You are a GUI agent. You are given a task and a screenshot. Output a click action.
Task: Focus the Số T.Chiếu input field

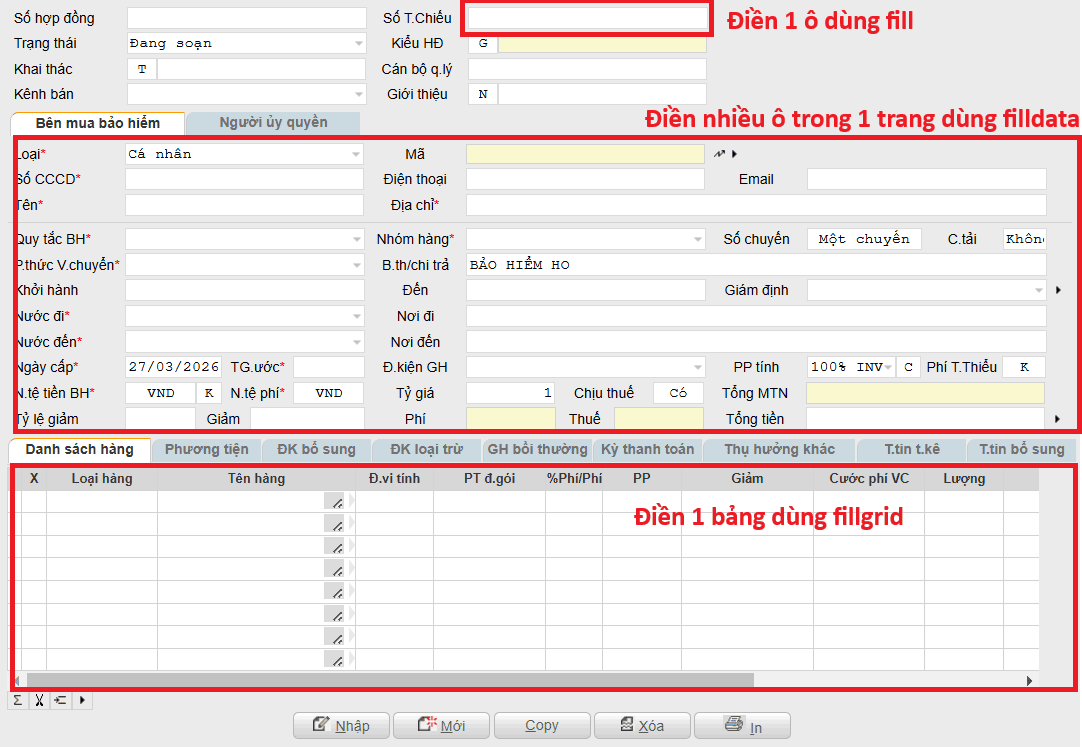[586, 18]
